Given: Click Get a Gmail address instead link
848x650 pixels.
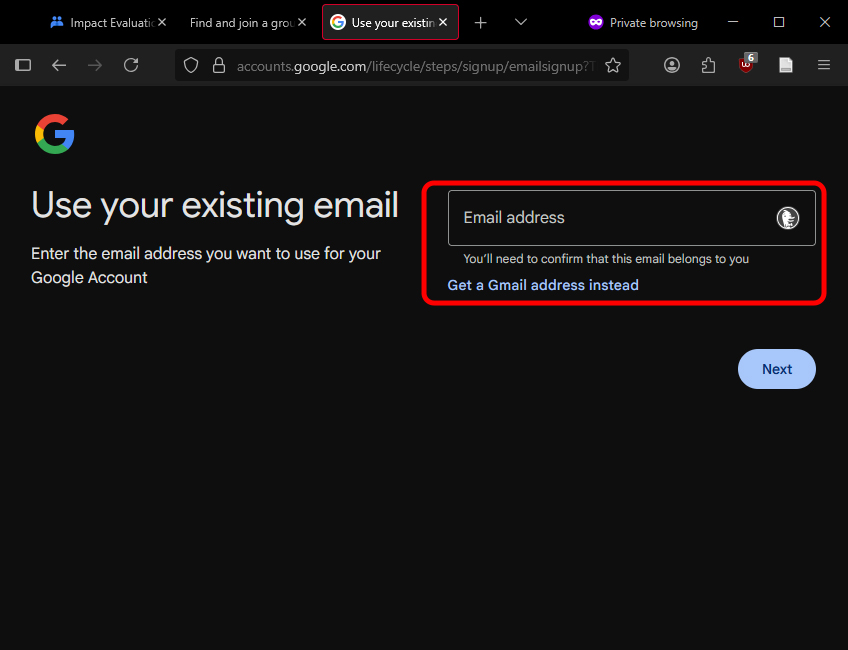Looking at the screenshot, I should [543, 285].
